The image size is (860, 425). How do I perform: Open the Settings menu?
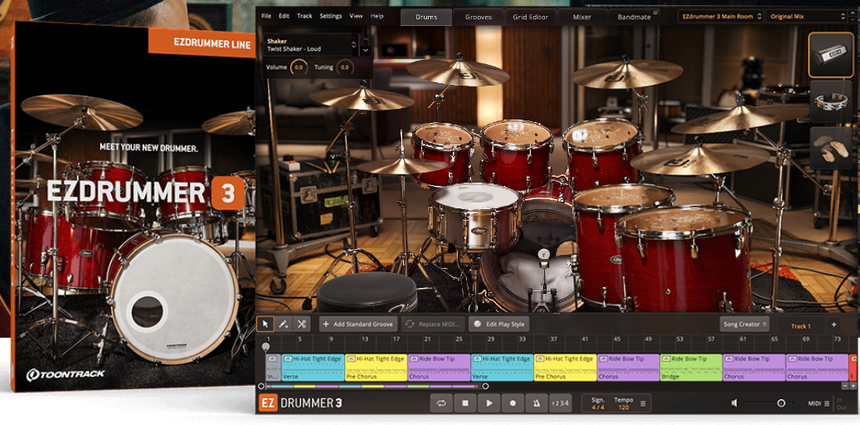tap(331, 16)
